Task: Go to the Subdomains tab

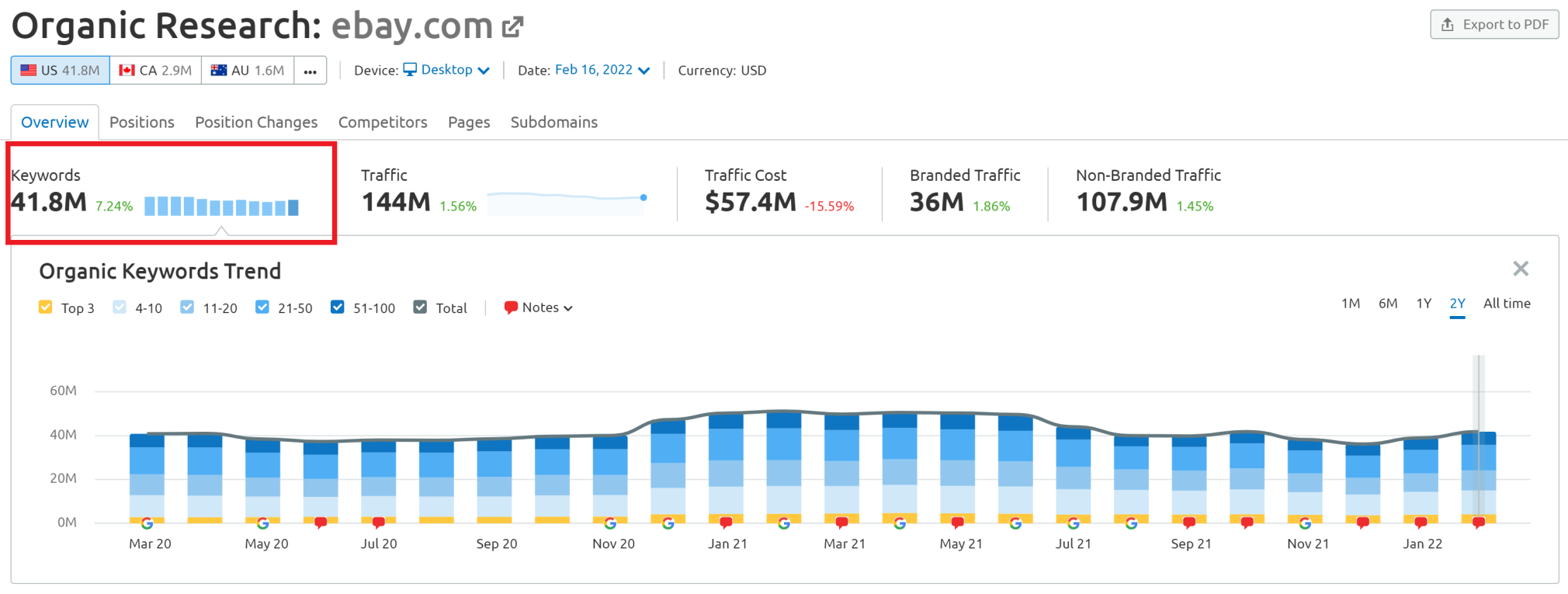Action: (554, 122)
